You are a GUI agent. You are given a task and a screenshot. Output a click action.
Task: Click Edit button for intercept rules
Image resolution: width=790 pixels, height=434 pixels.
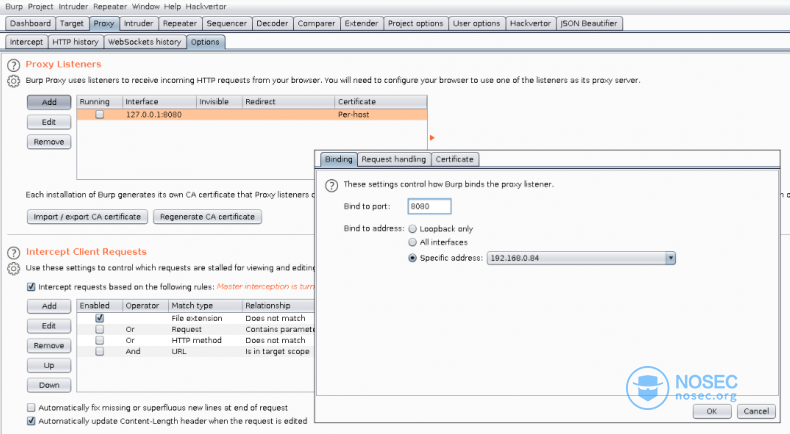49,326
